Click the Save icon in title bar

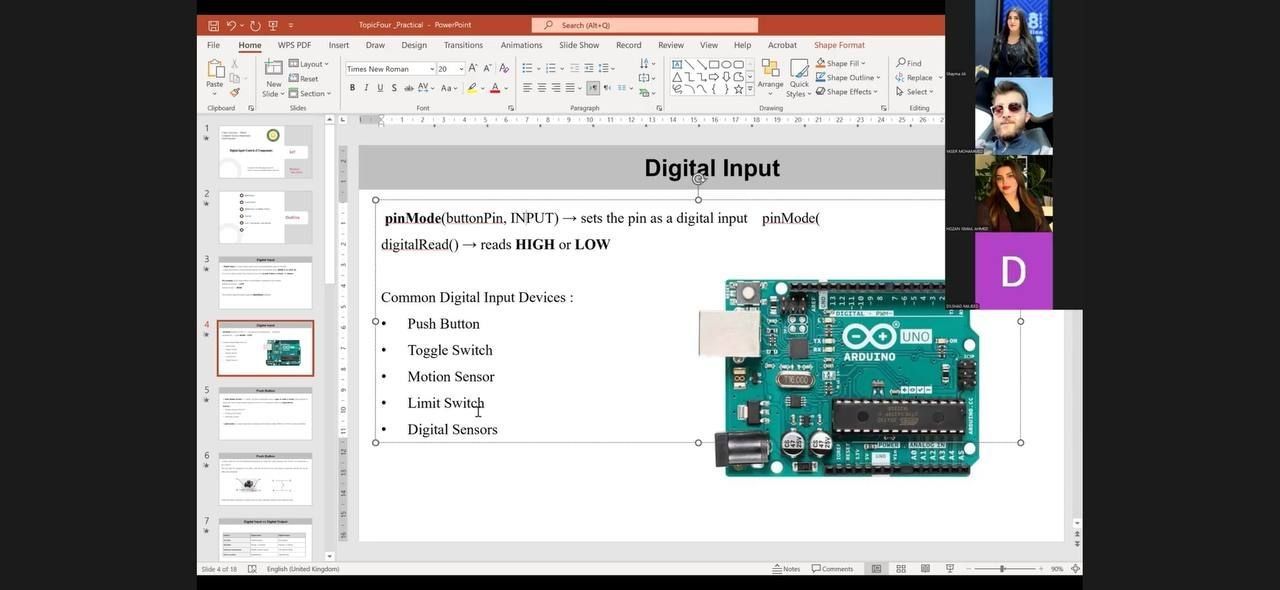(x=213, y=25)
